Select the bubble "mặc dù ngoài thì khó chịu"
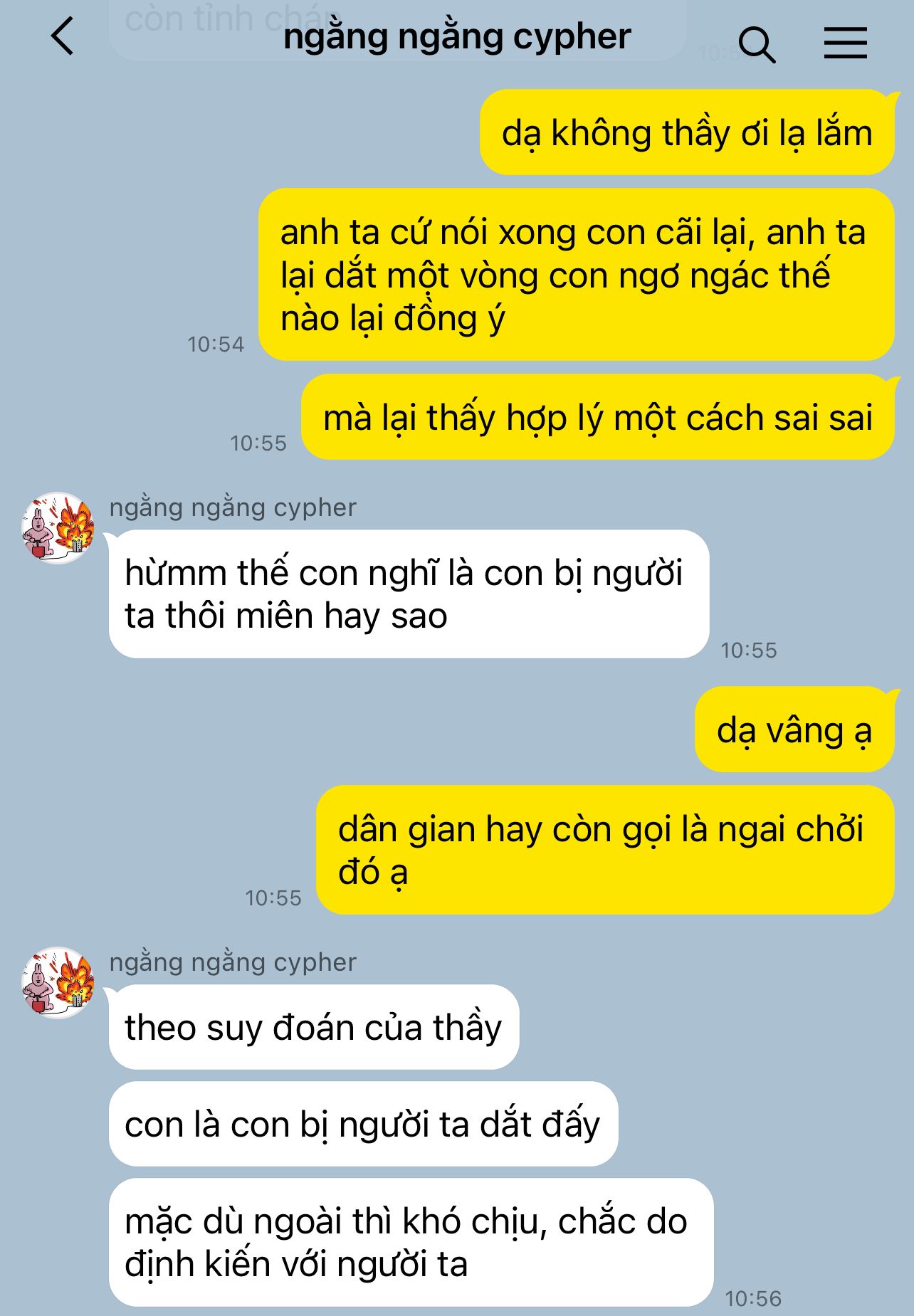This screenshot has width=914, height=1316. [x=411, y=1242]
